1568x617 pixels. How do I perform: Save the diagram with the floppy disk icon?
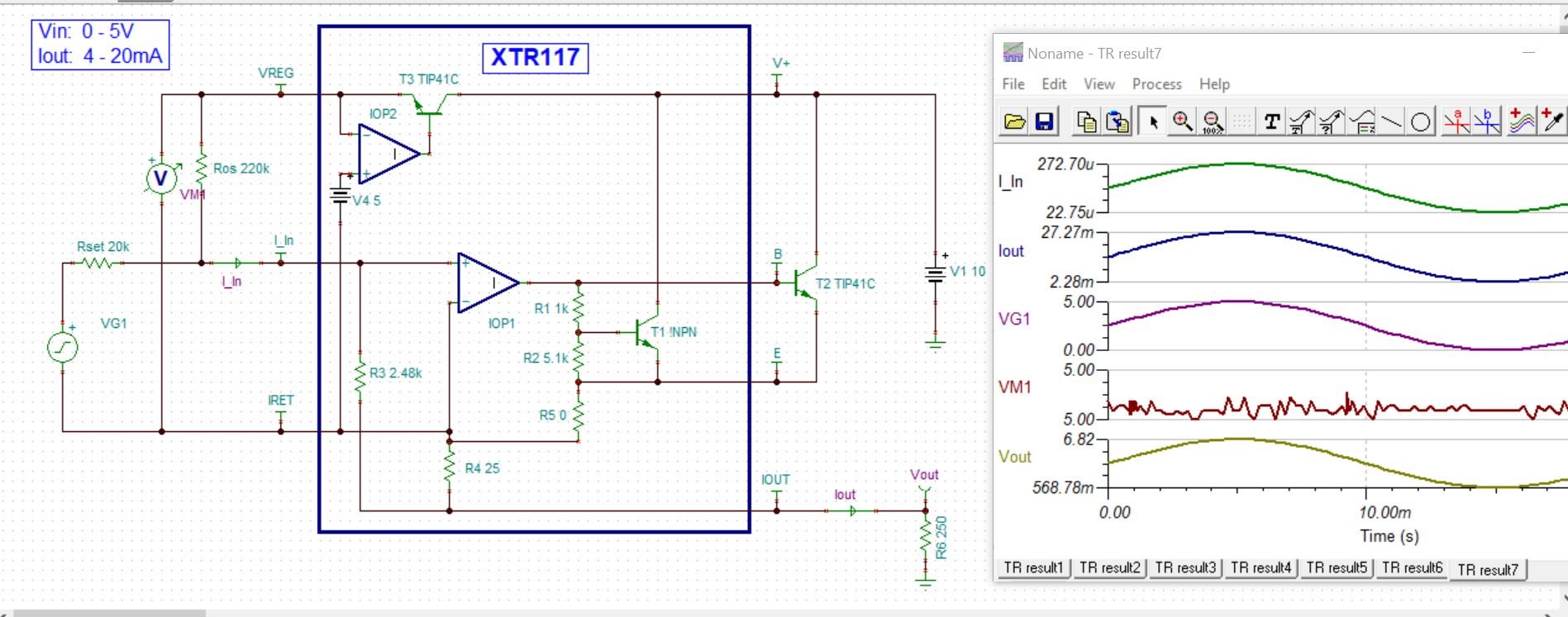tap(1044, 122)
